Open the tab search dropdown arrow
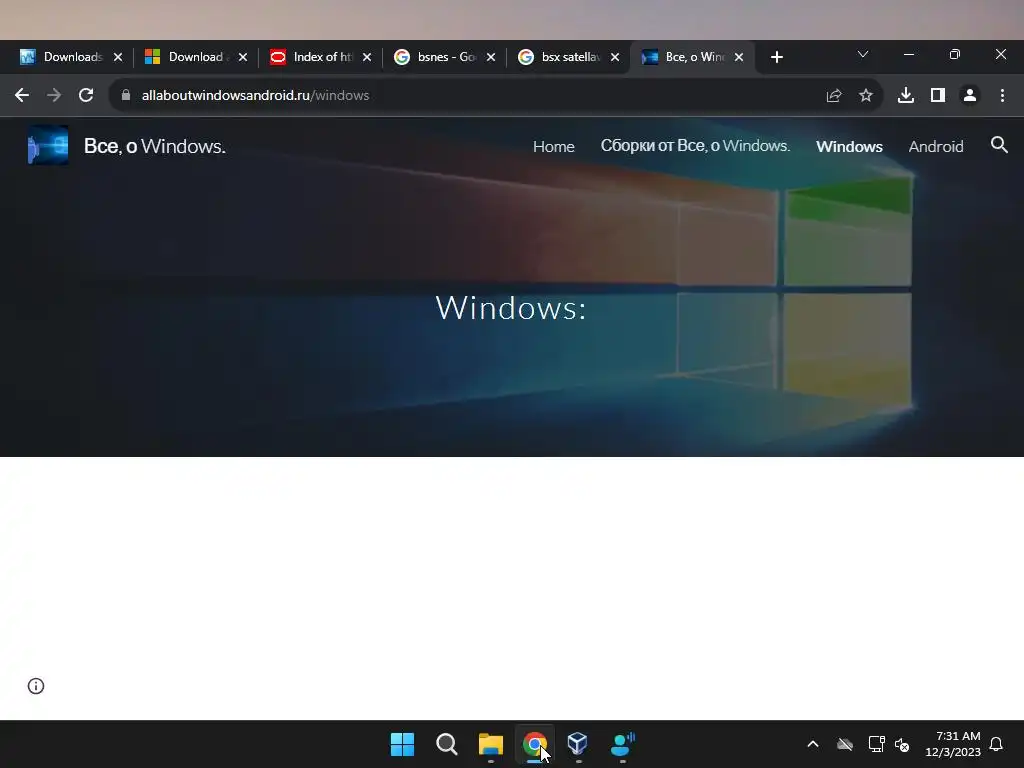The height and width of the screenshot is (768, 1024). pyautogui.click(x=863, y=55)
